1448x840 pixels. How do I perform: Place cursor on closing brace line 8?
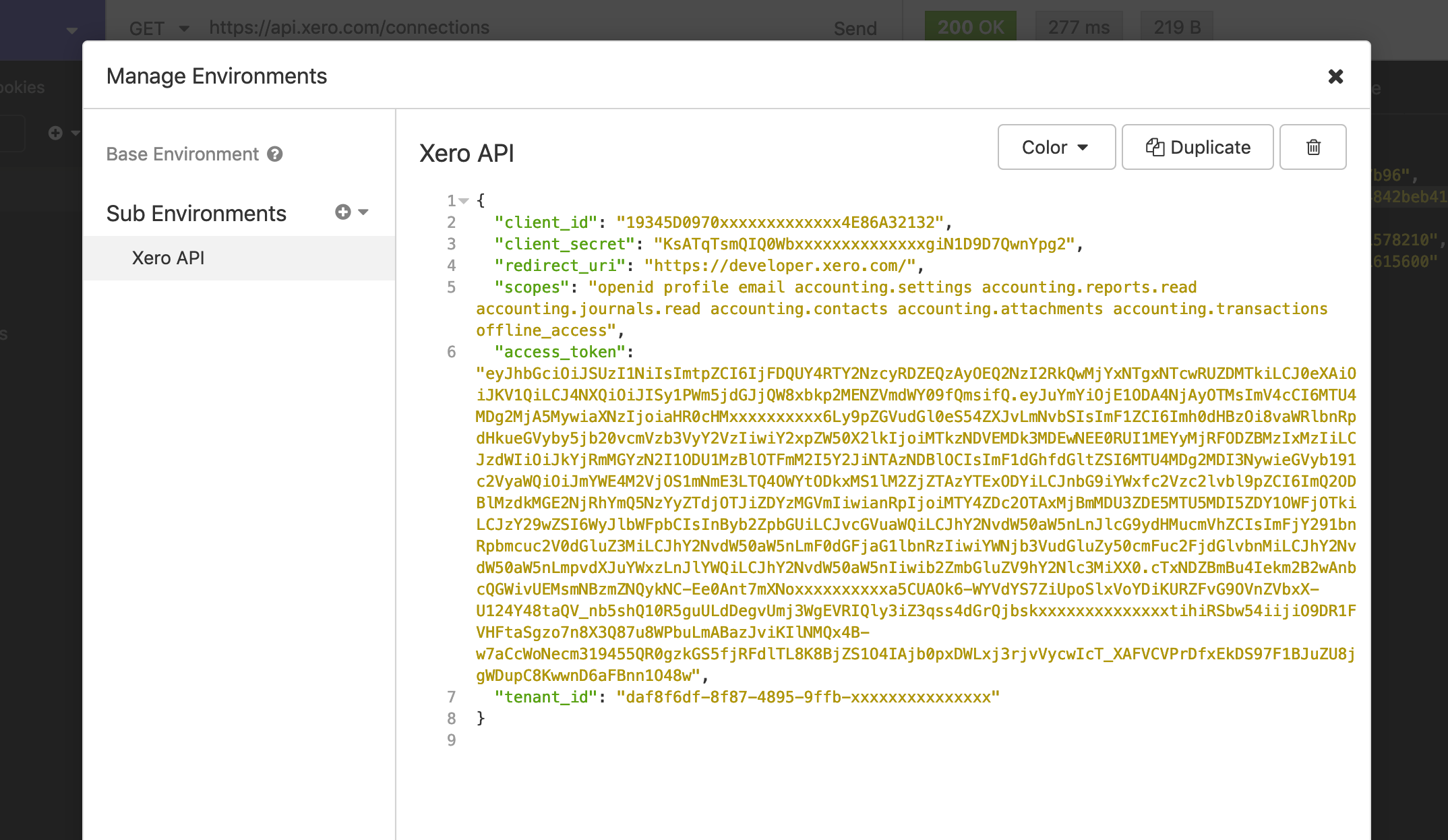(481, 719)
